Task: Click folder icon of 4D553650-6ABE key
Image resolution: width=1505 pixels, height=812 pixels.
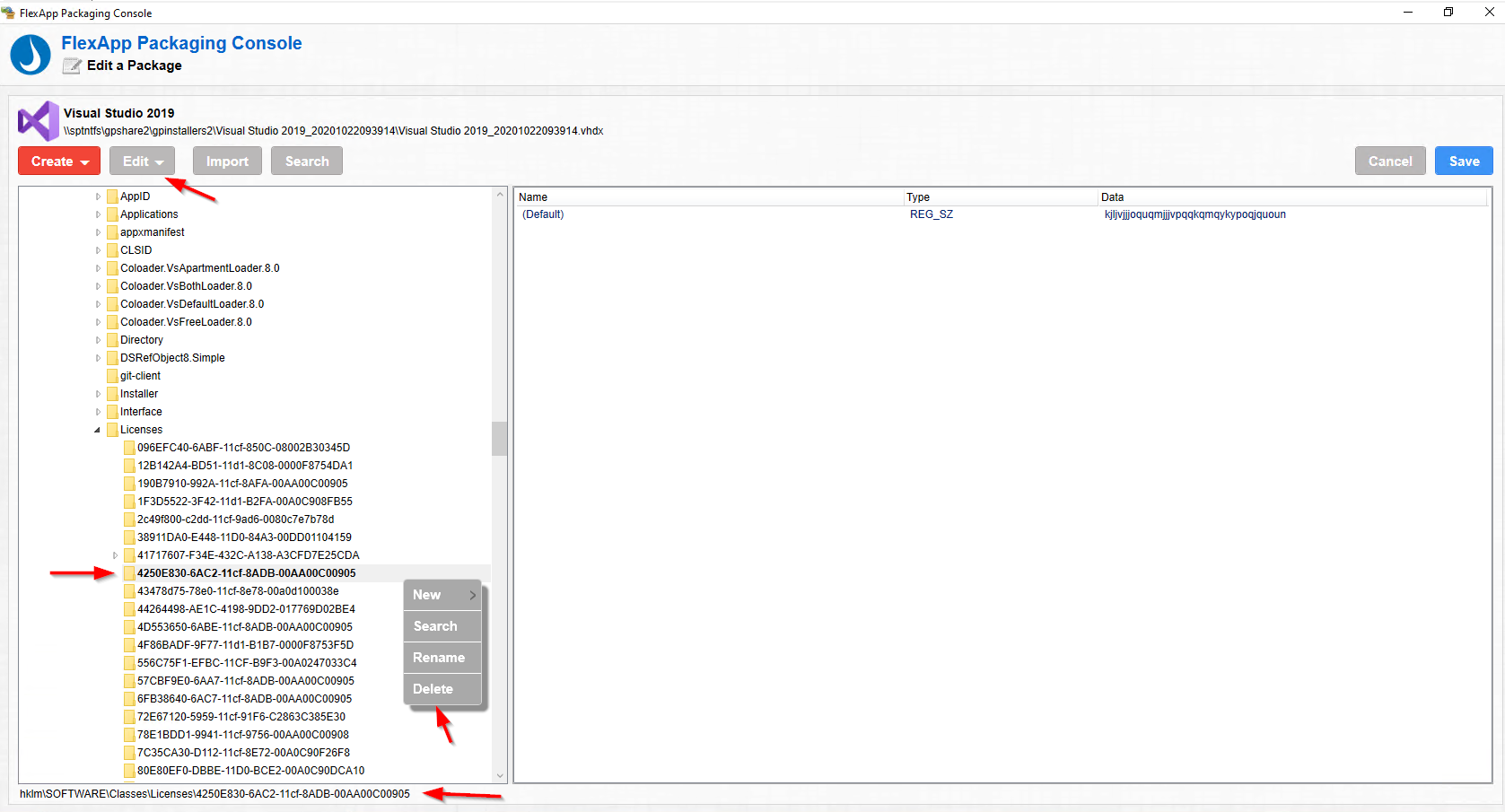Action: [129, 627]
